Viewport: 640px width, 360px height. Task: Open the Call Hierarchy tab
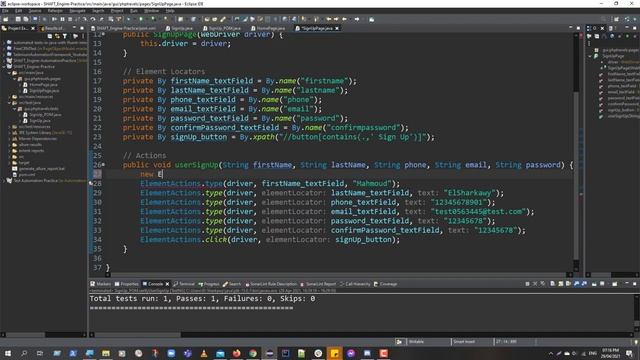pos(355,284)
